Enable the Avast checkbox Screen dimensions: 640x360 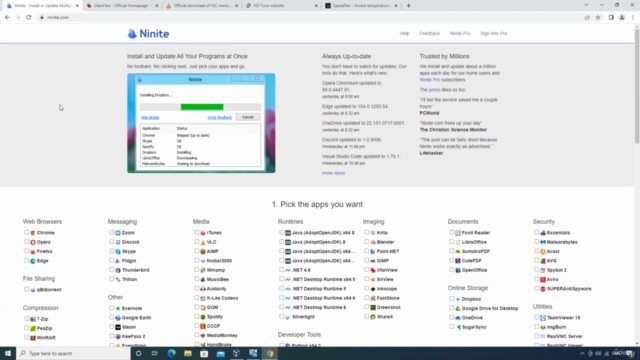coord(536,251)
